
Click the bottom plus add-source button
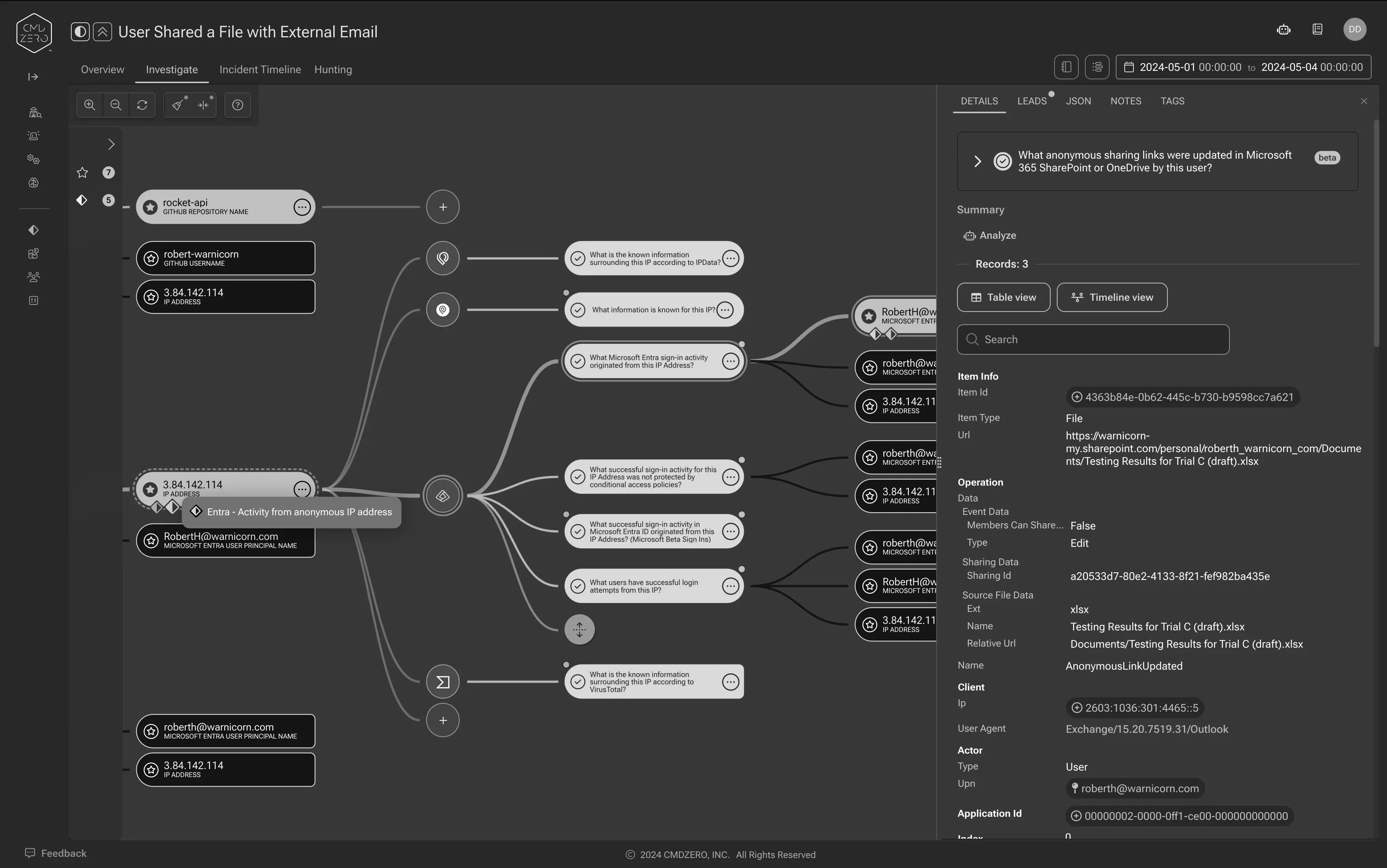point(443,721)
